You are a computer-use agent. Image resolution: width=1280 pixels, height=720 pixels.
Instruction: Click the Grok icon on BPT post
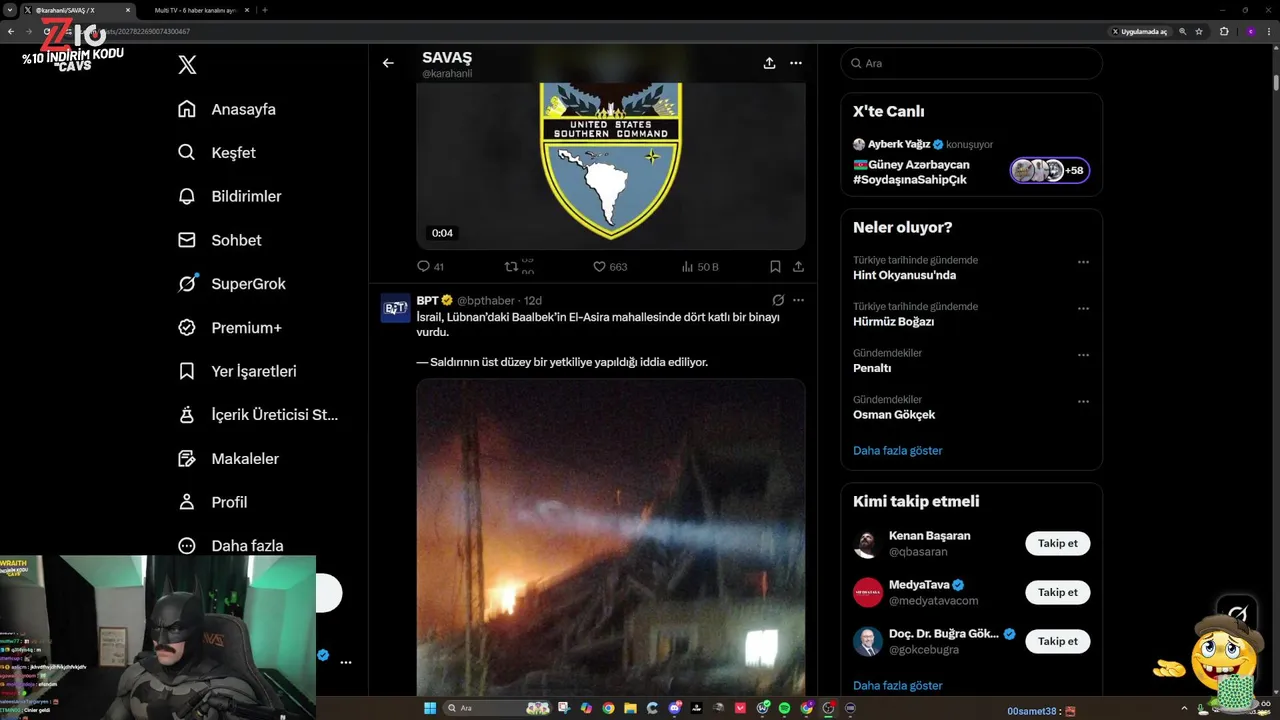778,300
